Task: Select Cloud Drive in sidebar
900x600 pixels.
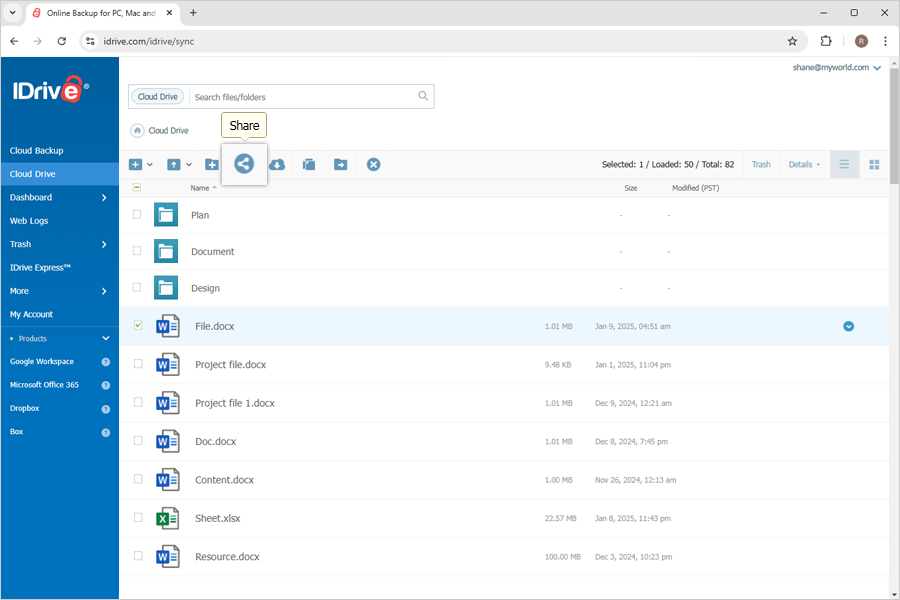Action: 60,174
